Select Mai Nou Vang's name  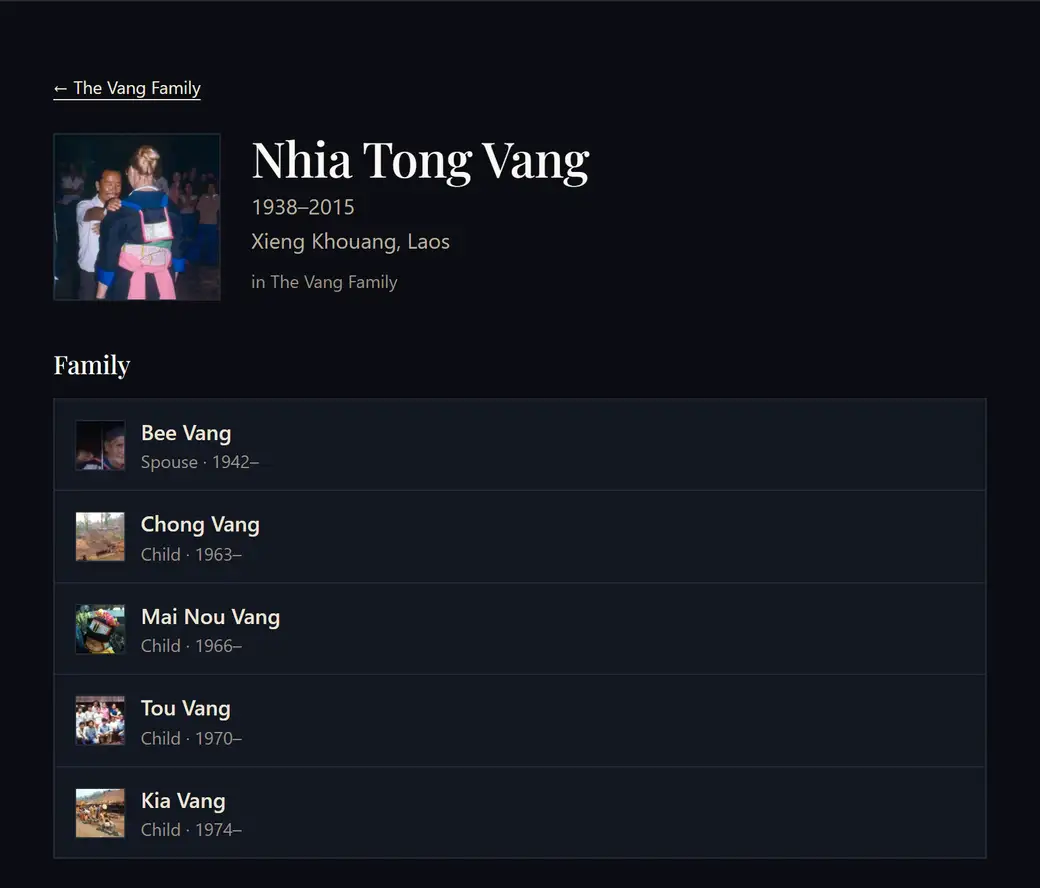tap(210, 617)
